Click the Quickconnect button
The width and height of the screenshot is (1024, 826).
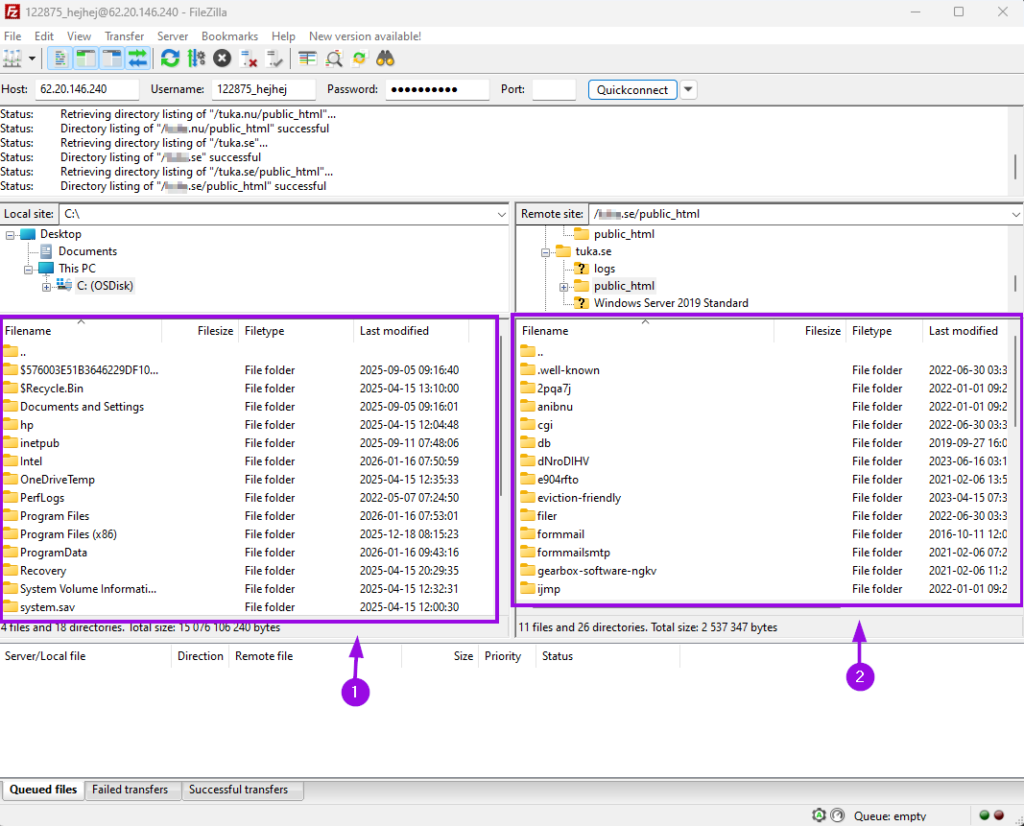point(632,90)
